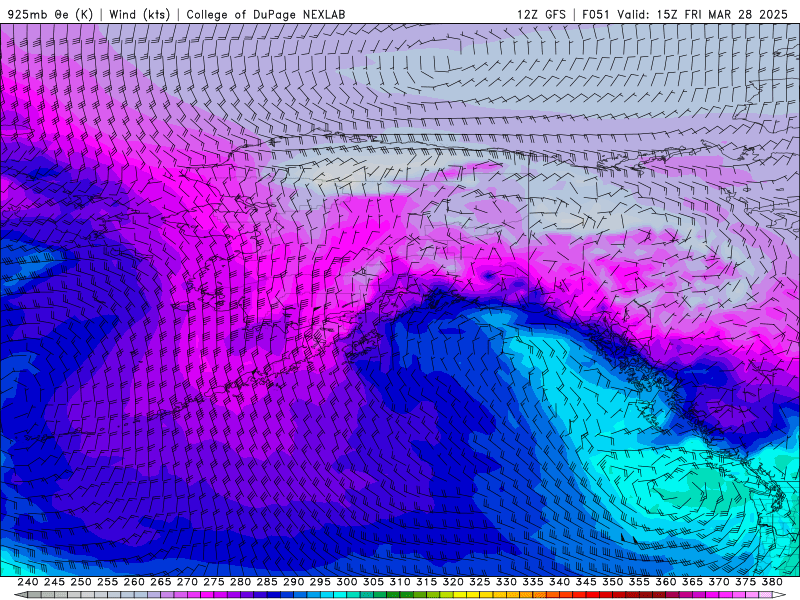The height and width of the screenshot is (600, 800).
Task: Click the 280 colorbar value
Action: coord(240,582)
